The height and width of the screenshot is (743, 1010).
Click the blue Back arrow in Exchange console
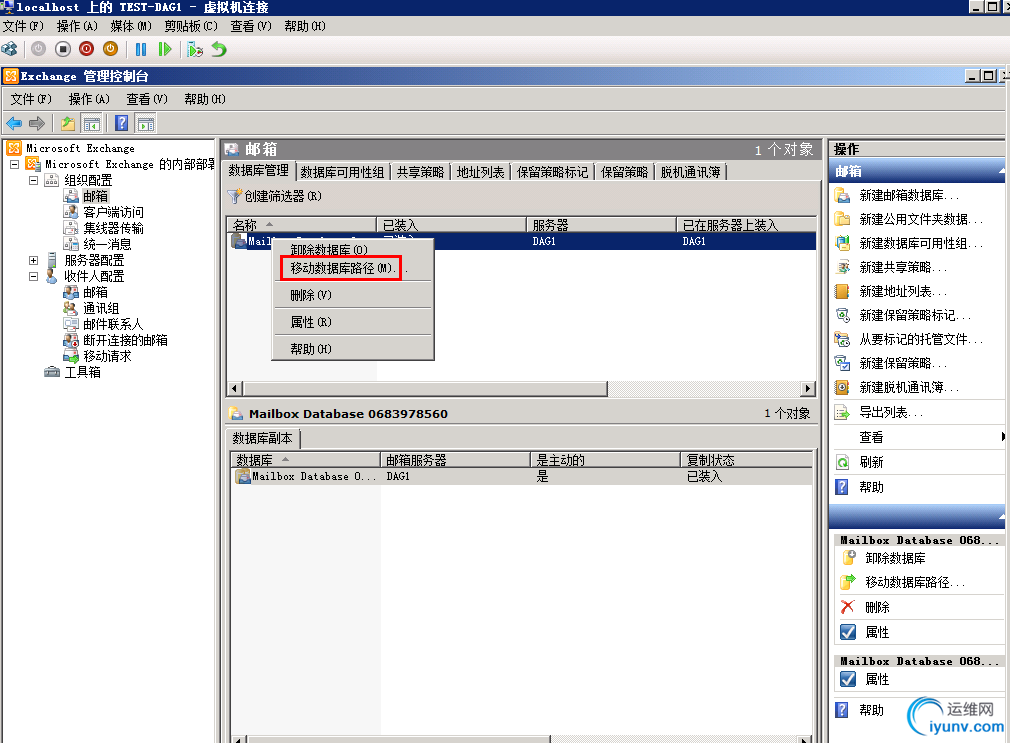[x=14, y=123]
